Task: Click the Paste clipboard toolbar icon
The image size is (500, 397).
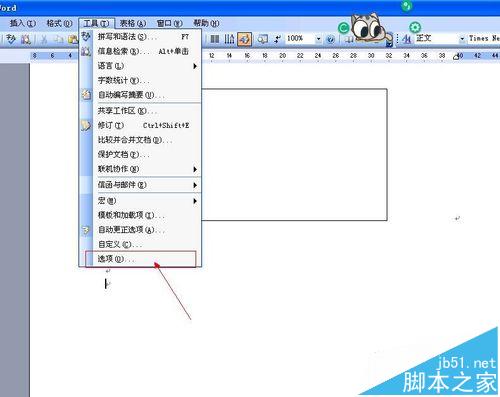Action: pyautogui.click(x=73, y=39)
